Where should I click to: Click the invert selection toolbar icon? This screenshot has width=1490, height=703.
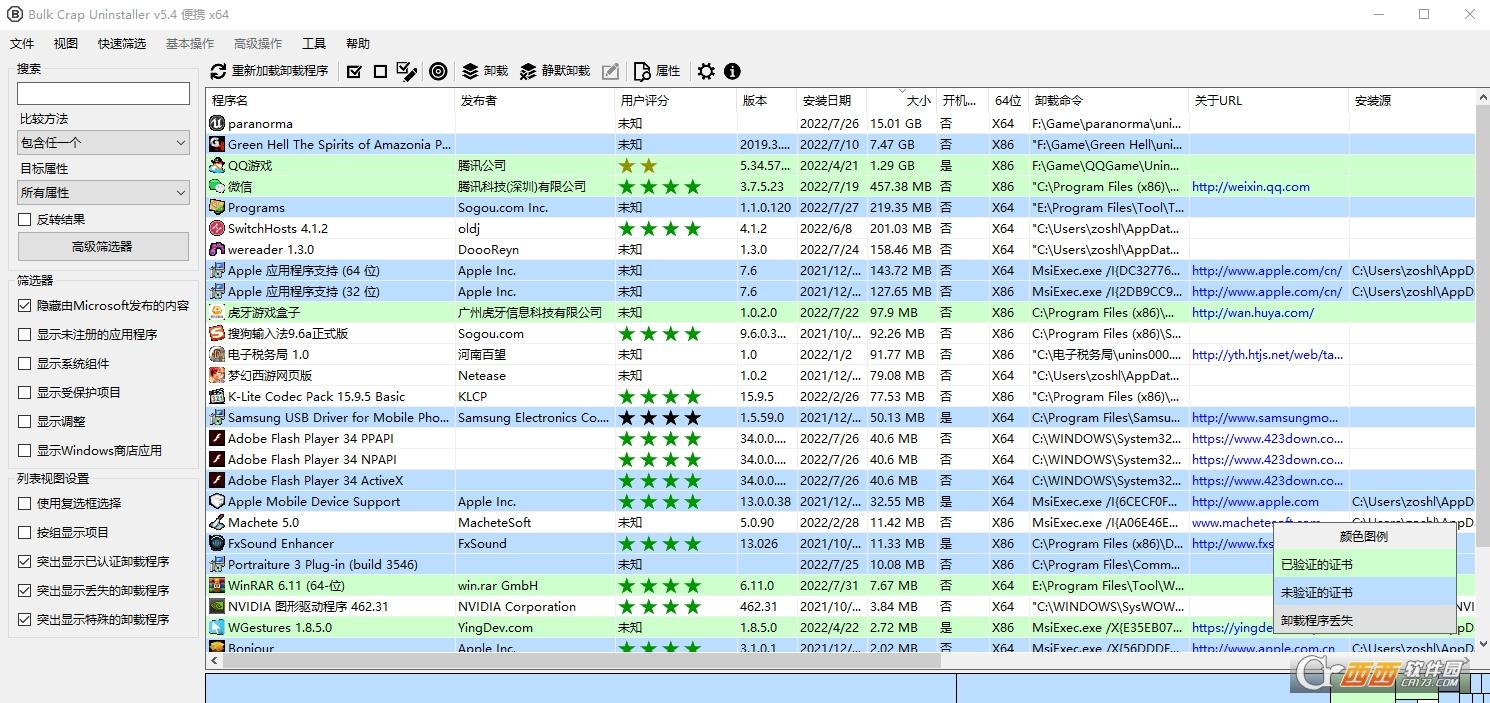coord(407,71)
